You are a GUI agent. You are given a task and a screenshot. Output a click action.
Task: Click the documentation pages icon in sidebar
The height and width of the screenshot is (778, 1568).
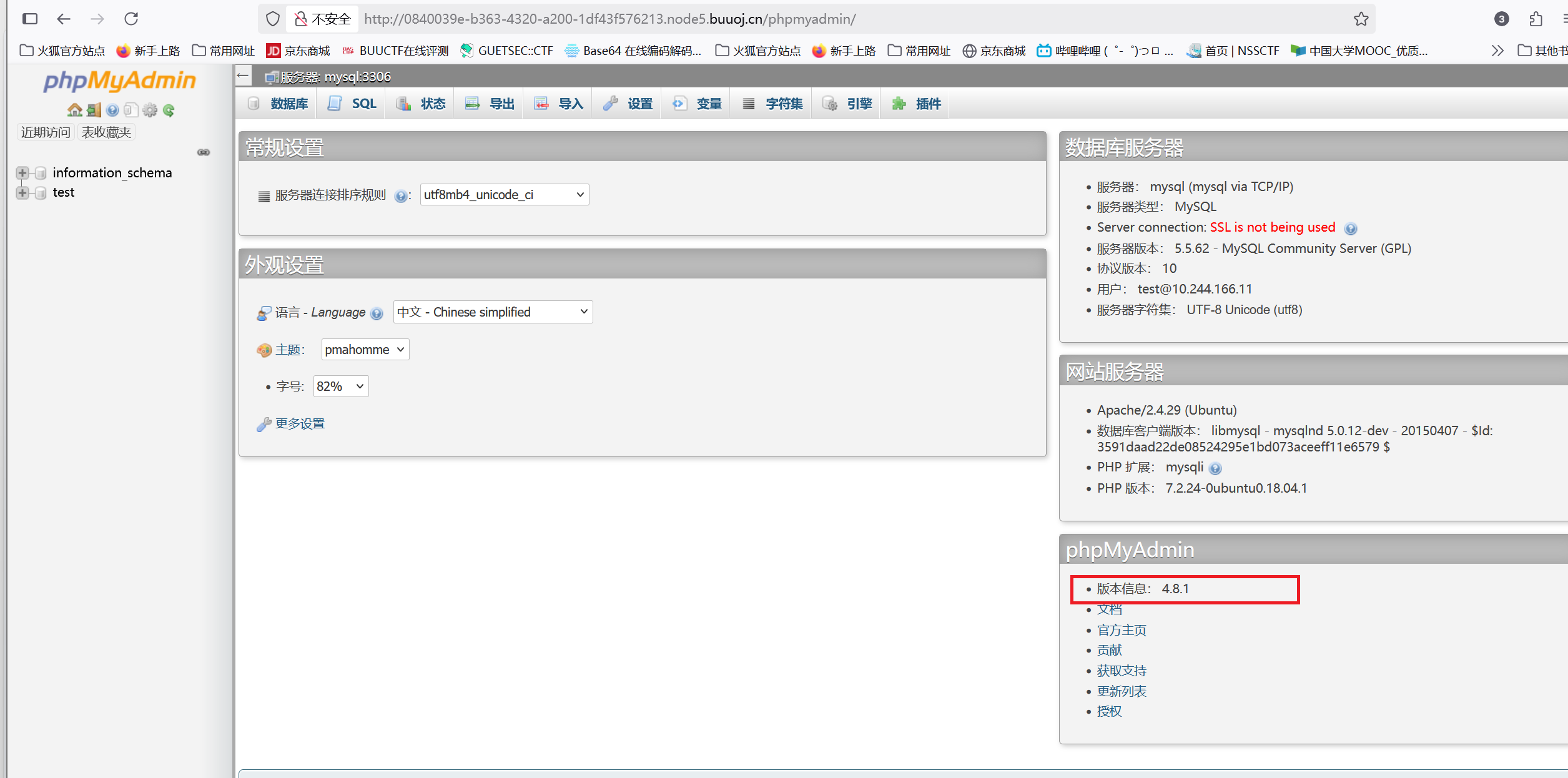[131, 111]
